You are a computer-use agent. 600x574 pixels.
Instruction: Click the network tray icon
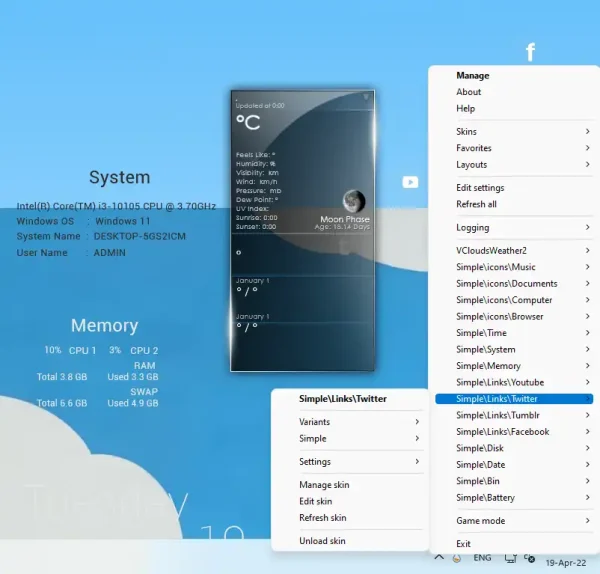tap(510, 559)
